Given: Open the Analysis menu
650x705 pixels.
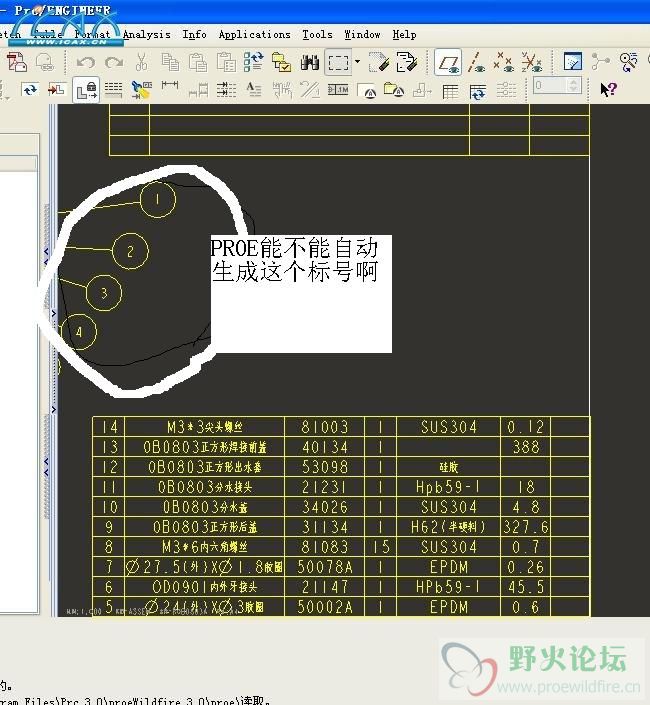Looking at the screenshot, I should click(147, 35).
